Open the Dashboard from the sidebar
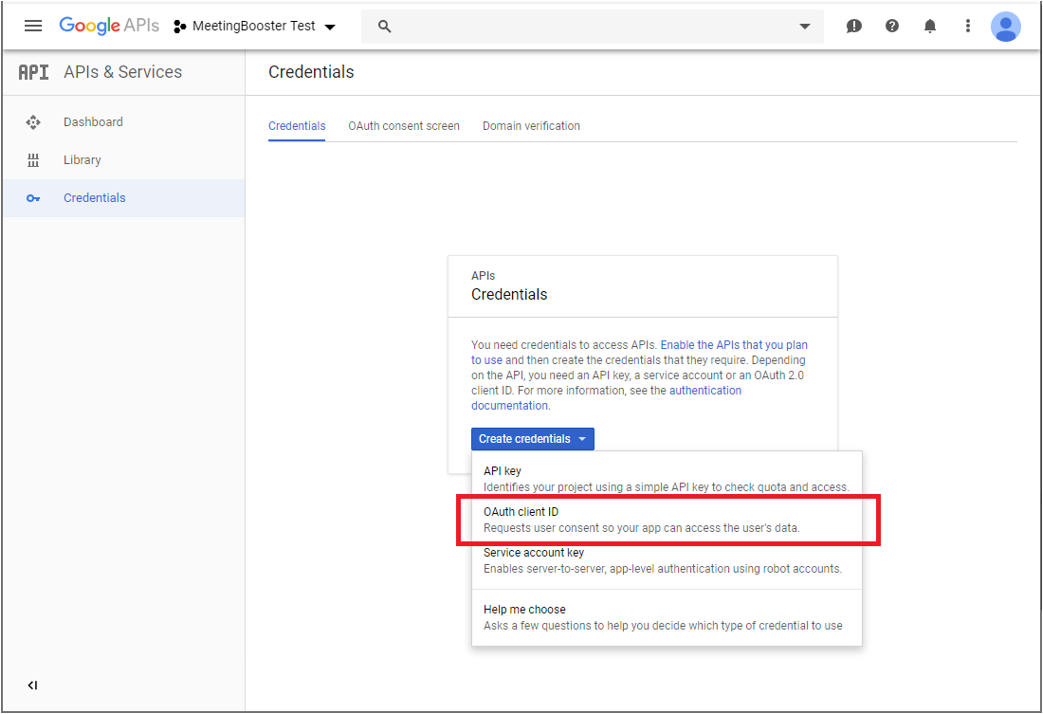1043x714 pixels. pyautogui.click(x=93, y=121)
